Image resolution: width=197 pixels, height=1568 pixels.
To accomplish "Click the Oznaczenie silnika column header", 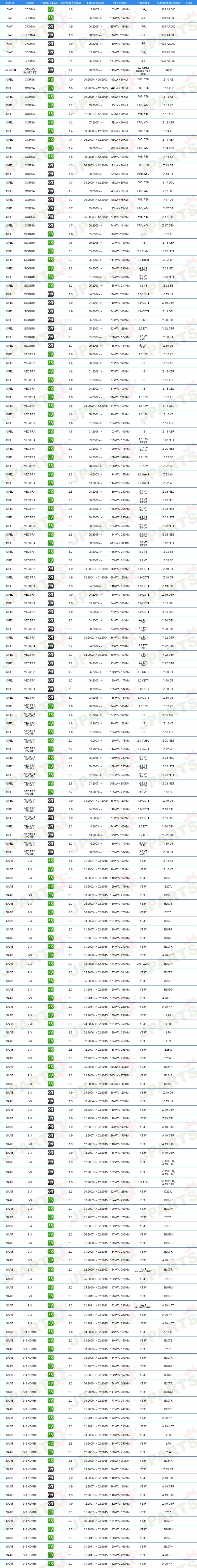I will (169, 3).
